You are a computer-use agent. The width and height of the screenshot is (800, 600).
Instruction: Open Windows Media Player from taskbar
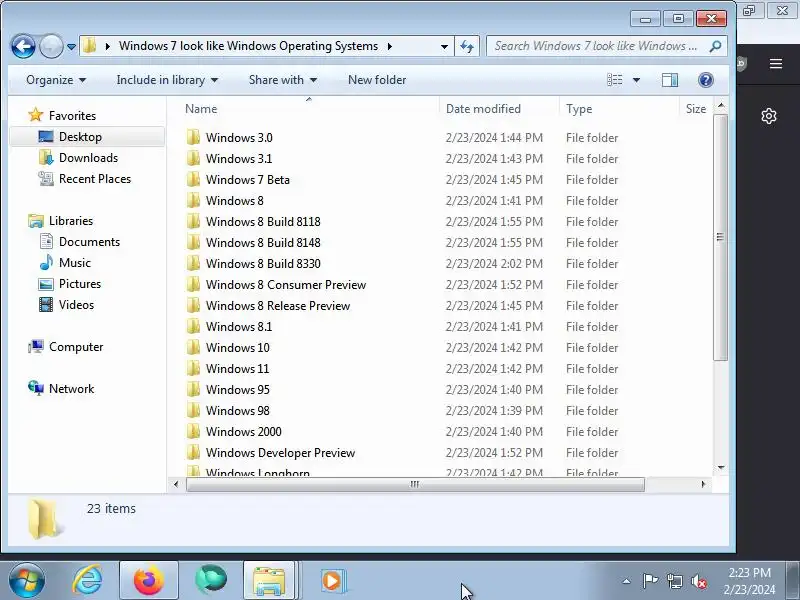pos(333,581)
